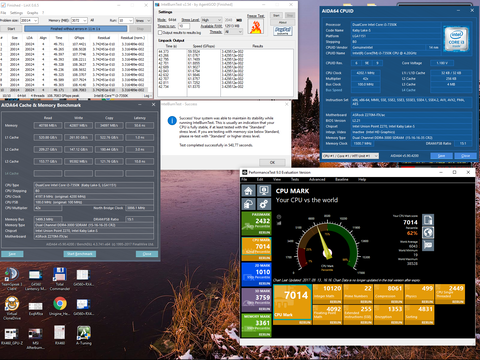Screen dimensions: 480x360
Task: Open Run count dropdown in LinX
Action: click(126, 21)
